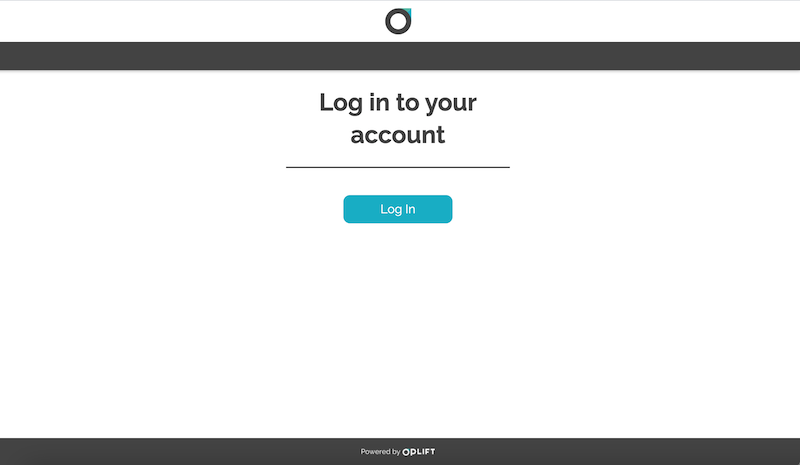
Task: Click the white header strip beside the logo
Action: click(x=204, y=21)
